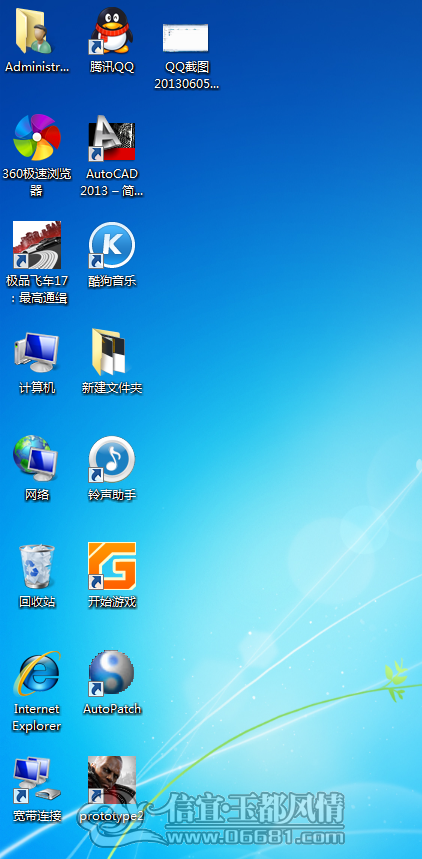The height and width of the screenshot is (859, 422).
Task: Click the "Administr..." label text
Action: tap(37, 67)
